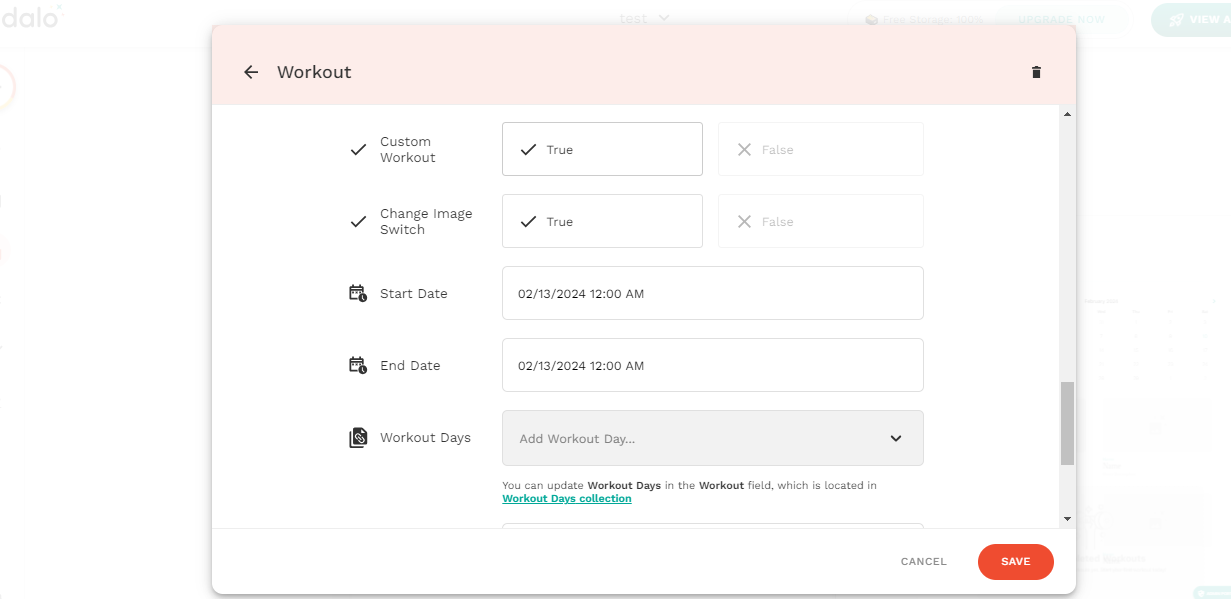Click the Start Date calendar icon

point(358,294)
